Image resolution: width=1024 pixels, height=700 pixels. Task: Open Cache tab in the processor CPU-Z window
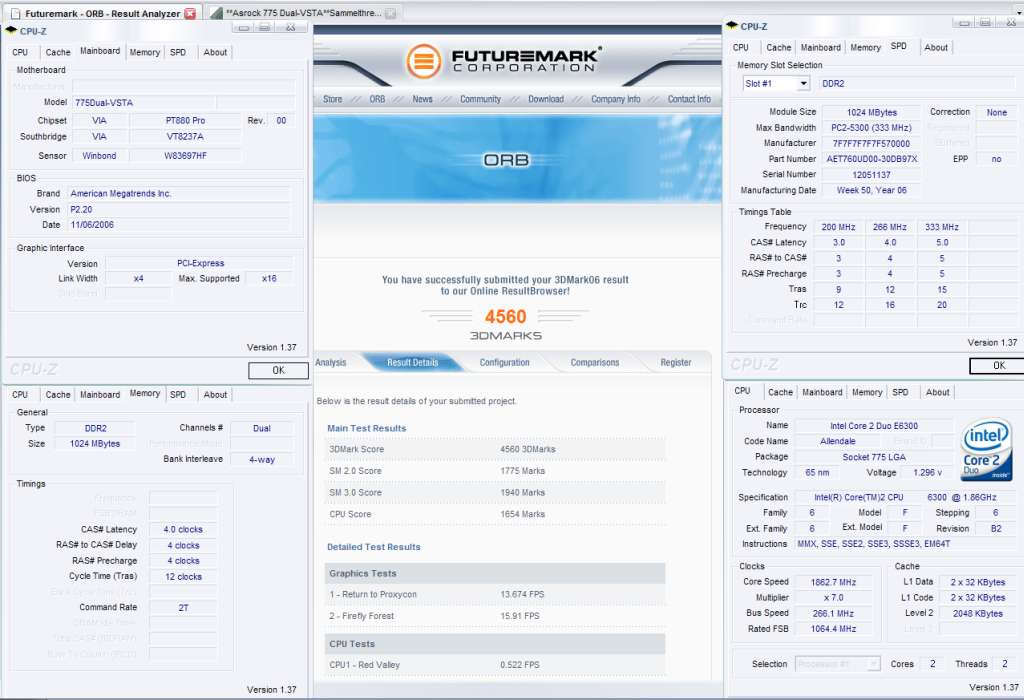(x=780, y=392)
